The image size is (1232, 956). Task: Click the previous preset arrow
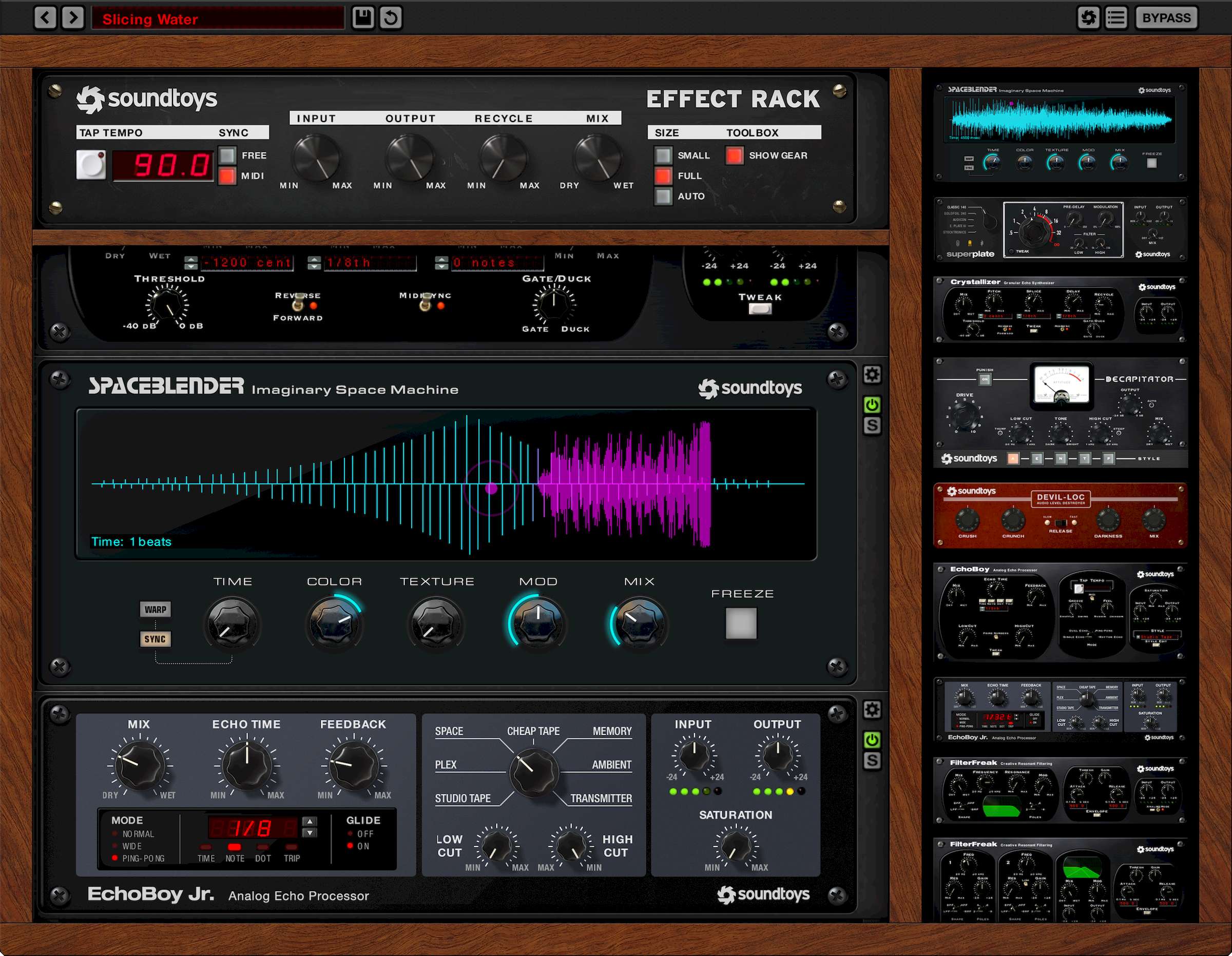(x=45, y=17)
